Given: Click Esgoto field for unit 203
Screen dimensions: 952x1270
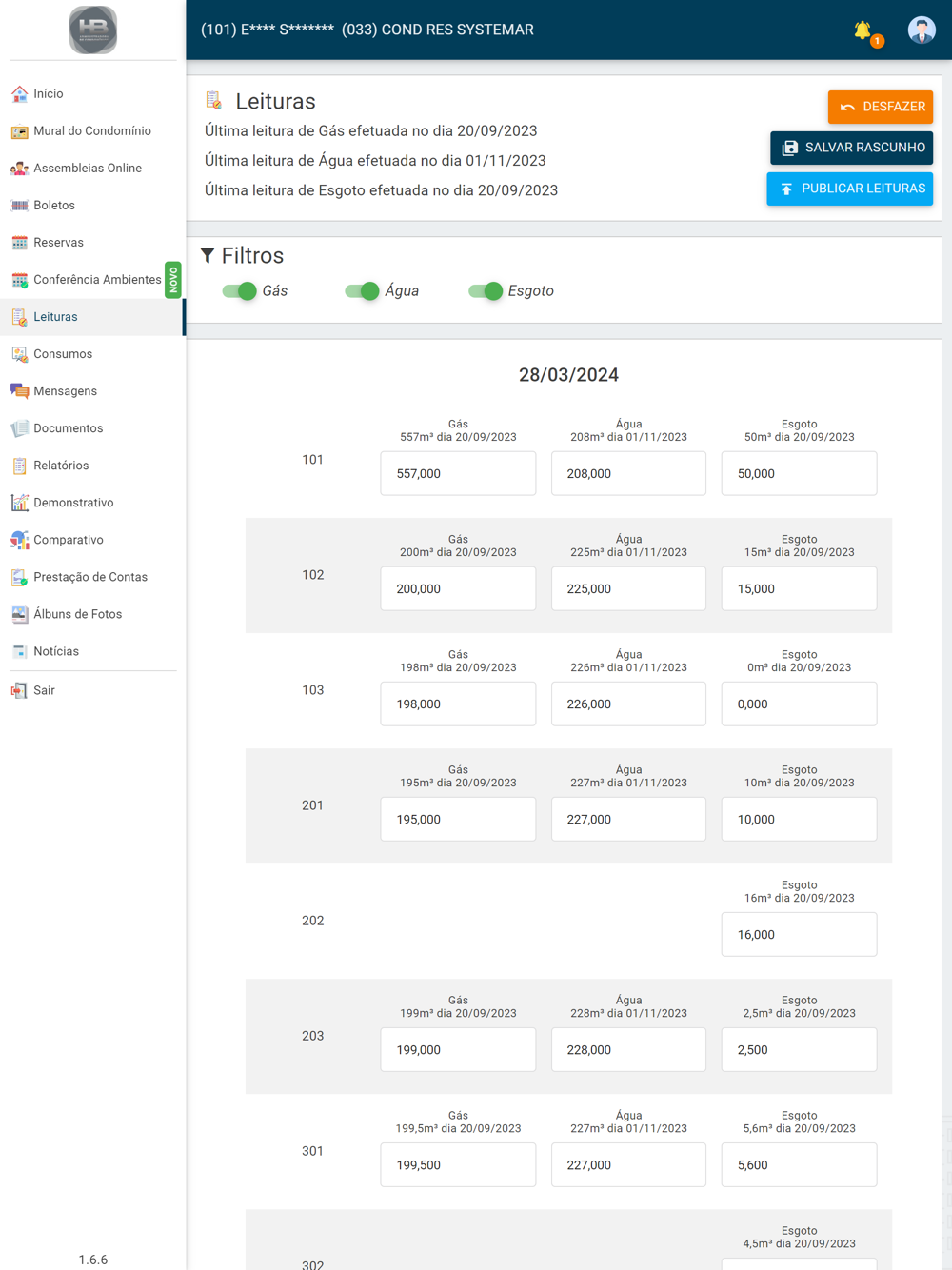Looking at the screenshot, I should pos(799,1049).
